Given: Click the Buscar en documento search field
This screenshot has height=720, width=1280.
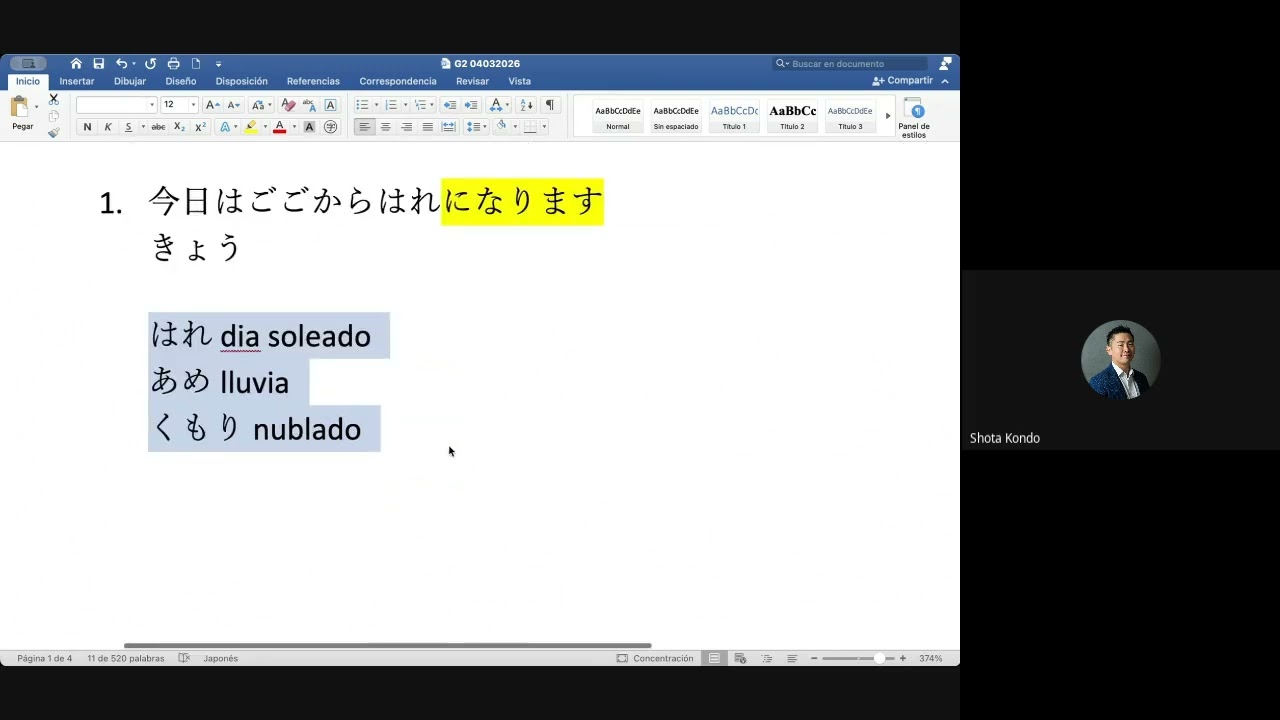Looking at the screenshot, I should pyautogui.click(x=849, y=64).
